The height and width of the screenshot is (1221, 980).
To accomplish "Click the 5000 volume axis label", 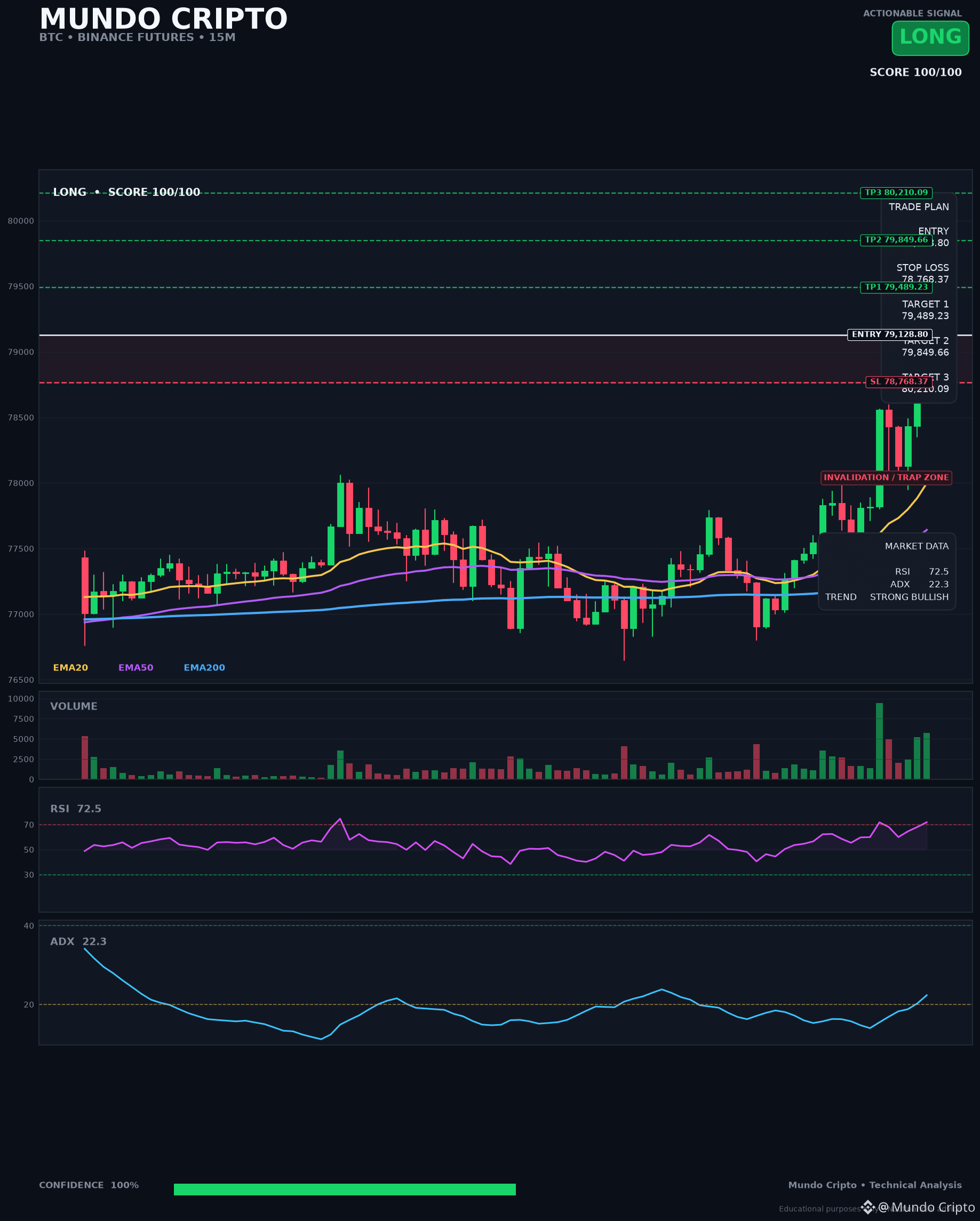I will [24, 739].
